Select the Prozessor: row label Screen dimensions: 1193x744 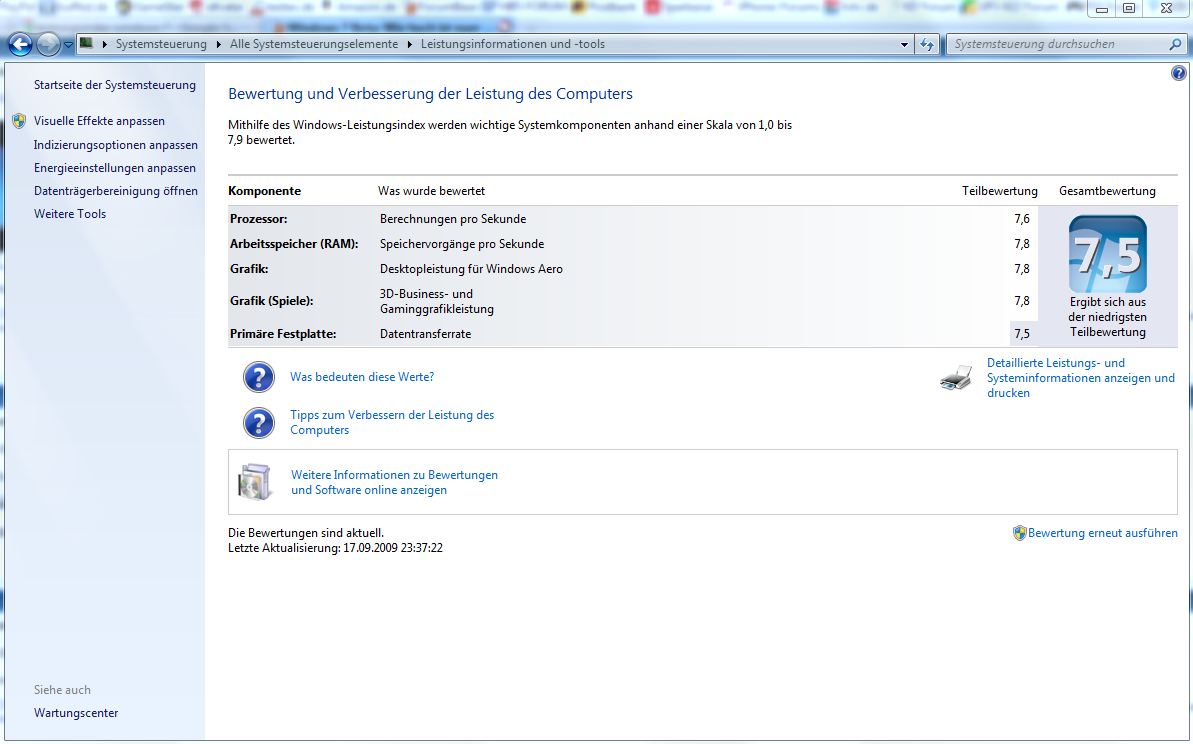tap(259, 219)
